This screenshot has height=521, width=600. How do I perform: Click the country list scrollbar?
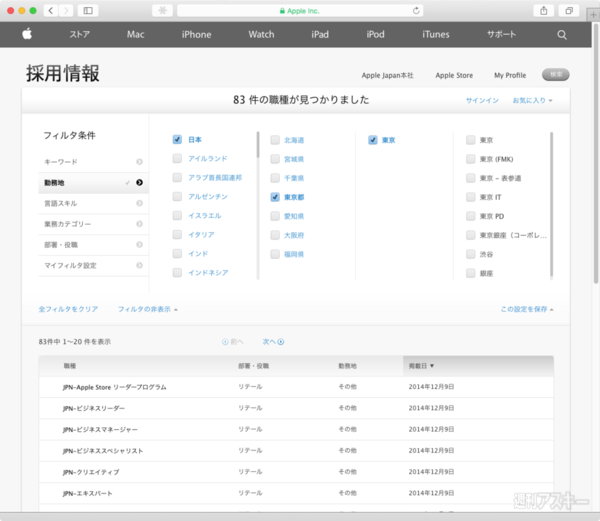pyautogui.click(x=258, y=145)
